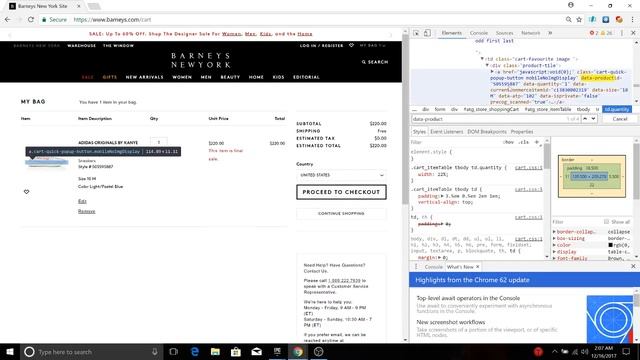Open the Network tab

tap(530, 33)
